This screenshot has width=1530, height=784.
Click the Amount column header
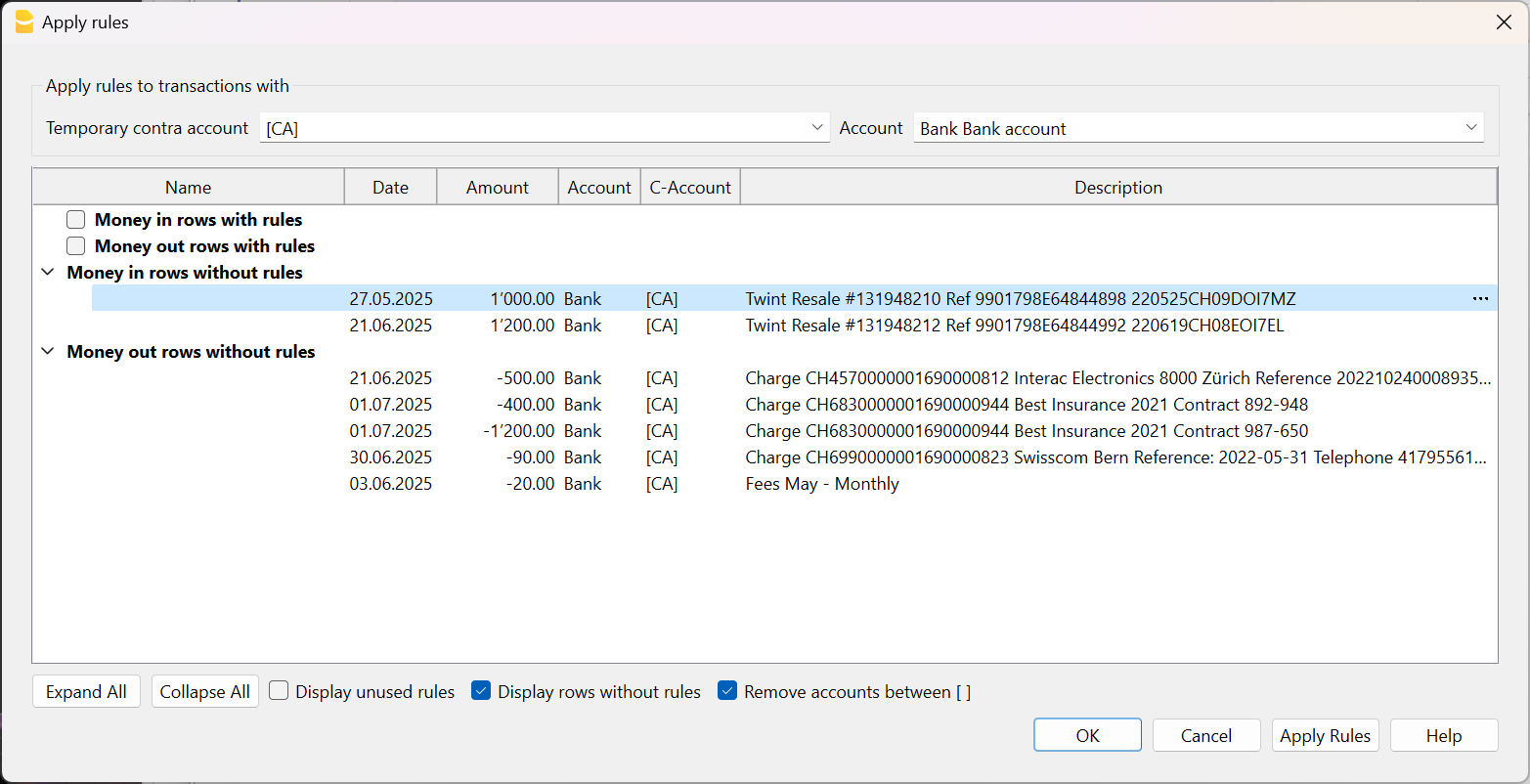pyautogui.click(x=497, y=188)
